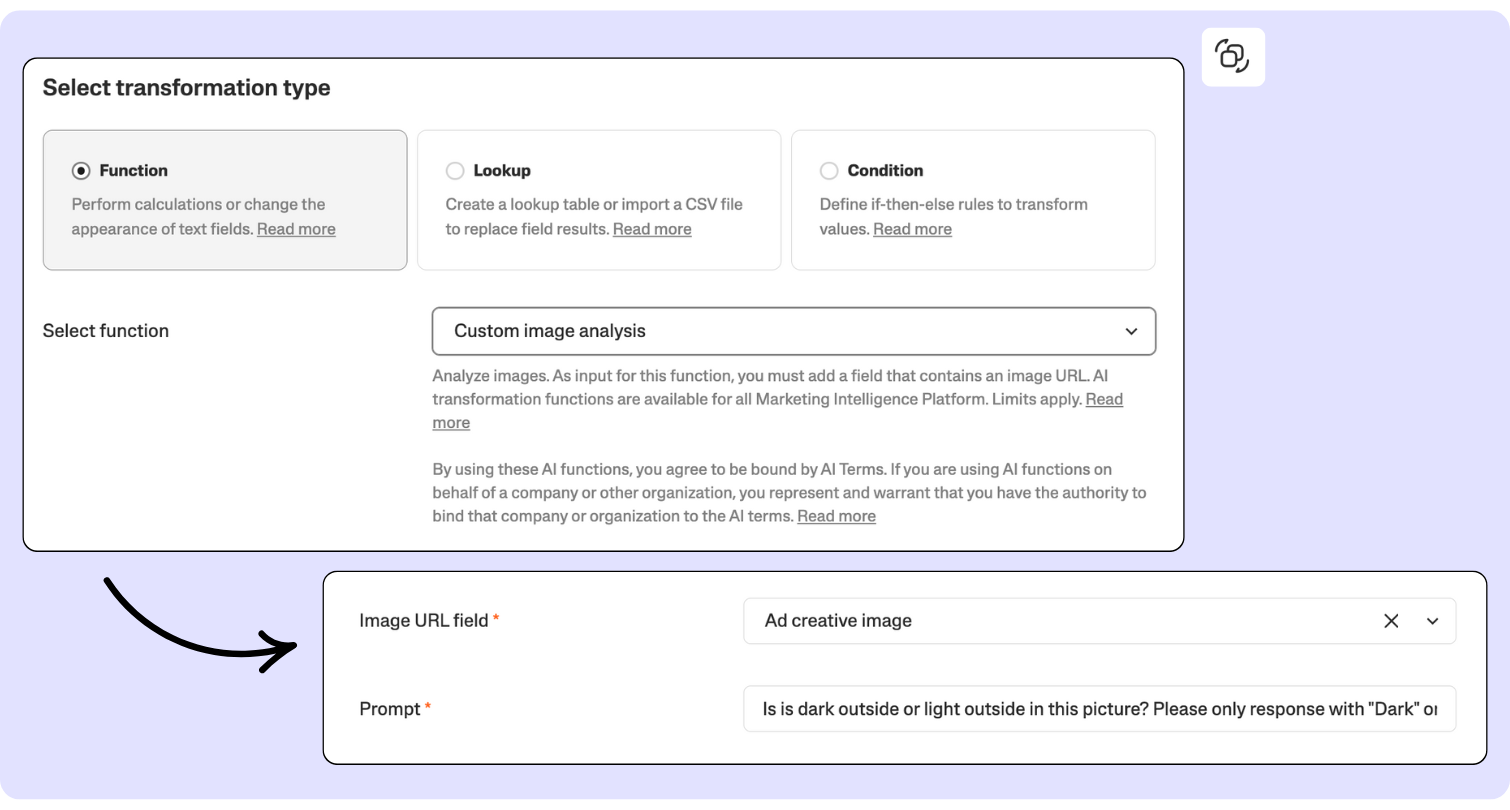Select the Function radio button

pos(81,171)
